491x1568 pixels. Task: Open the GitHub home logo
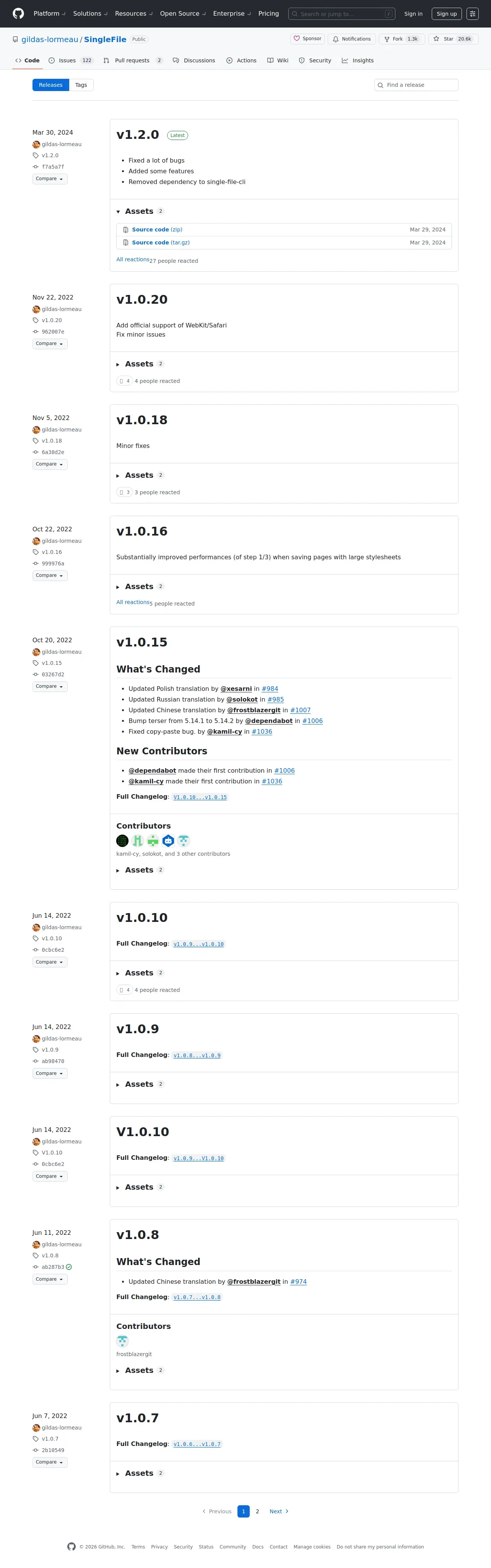(x=18, y=13)
